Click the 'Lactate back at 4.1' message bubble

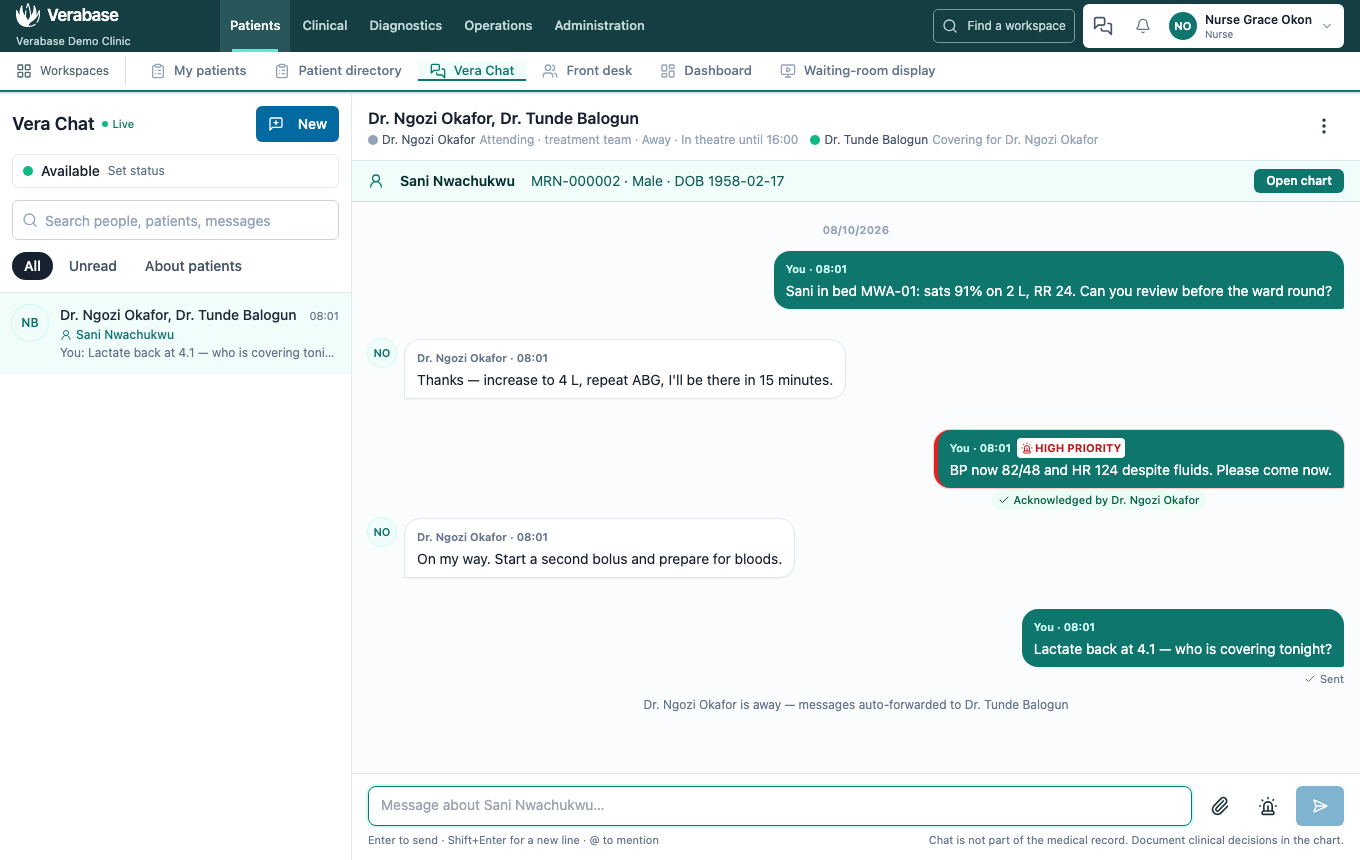coord(1183,638)
